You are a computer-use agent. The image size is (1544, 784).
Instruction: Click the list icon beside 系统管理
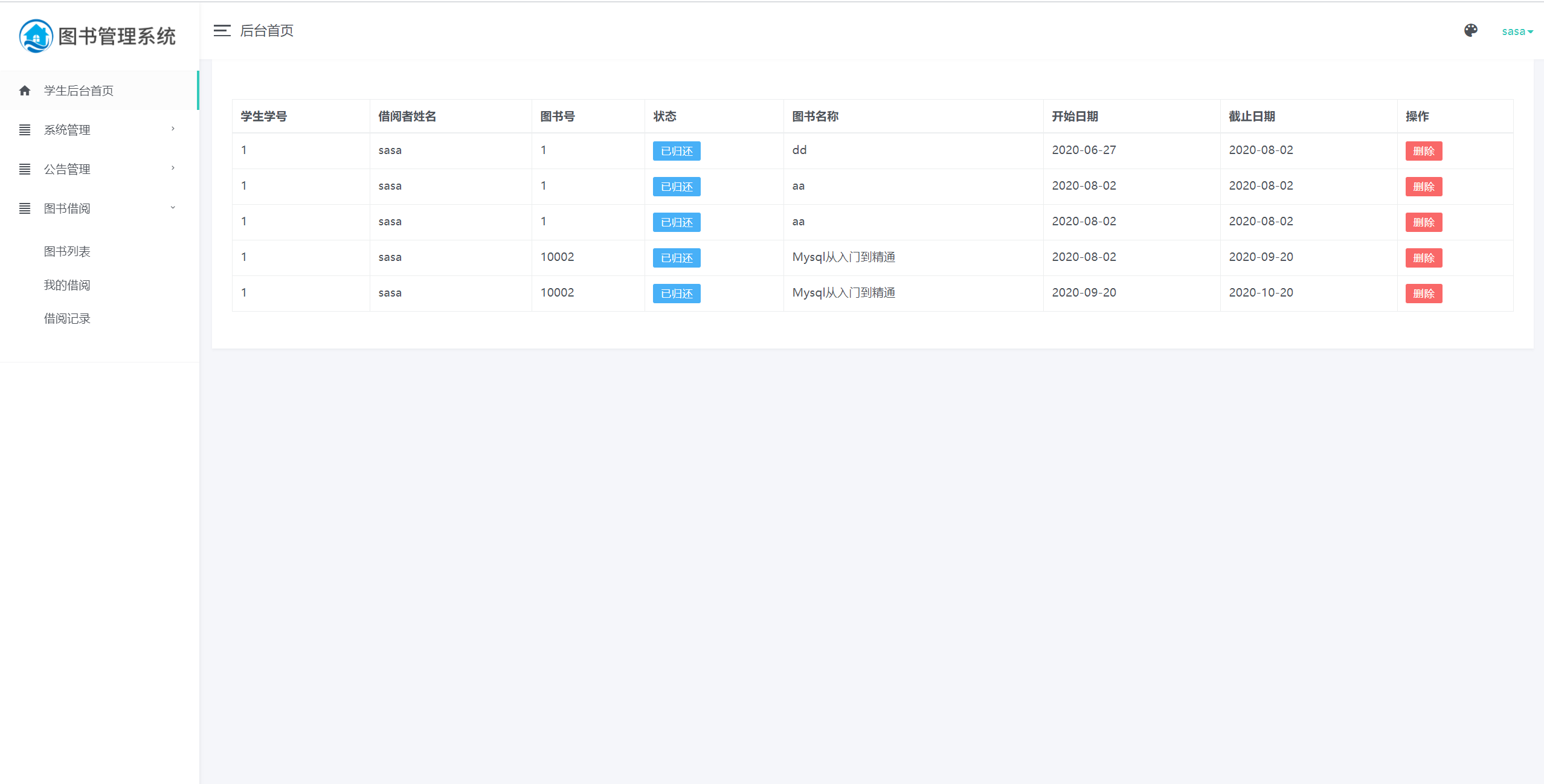tap(25, 130)
